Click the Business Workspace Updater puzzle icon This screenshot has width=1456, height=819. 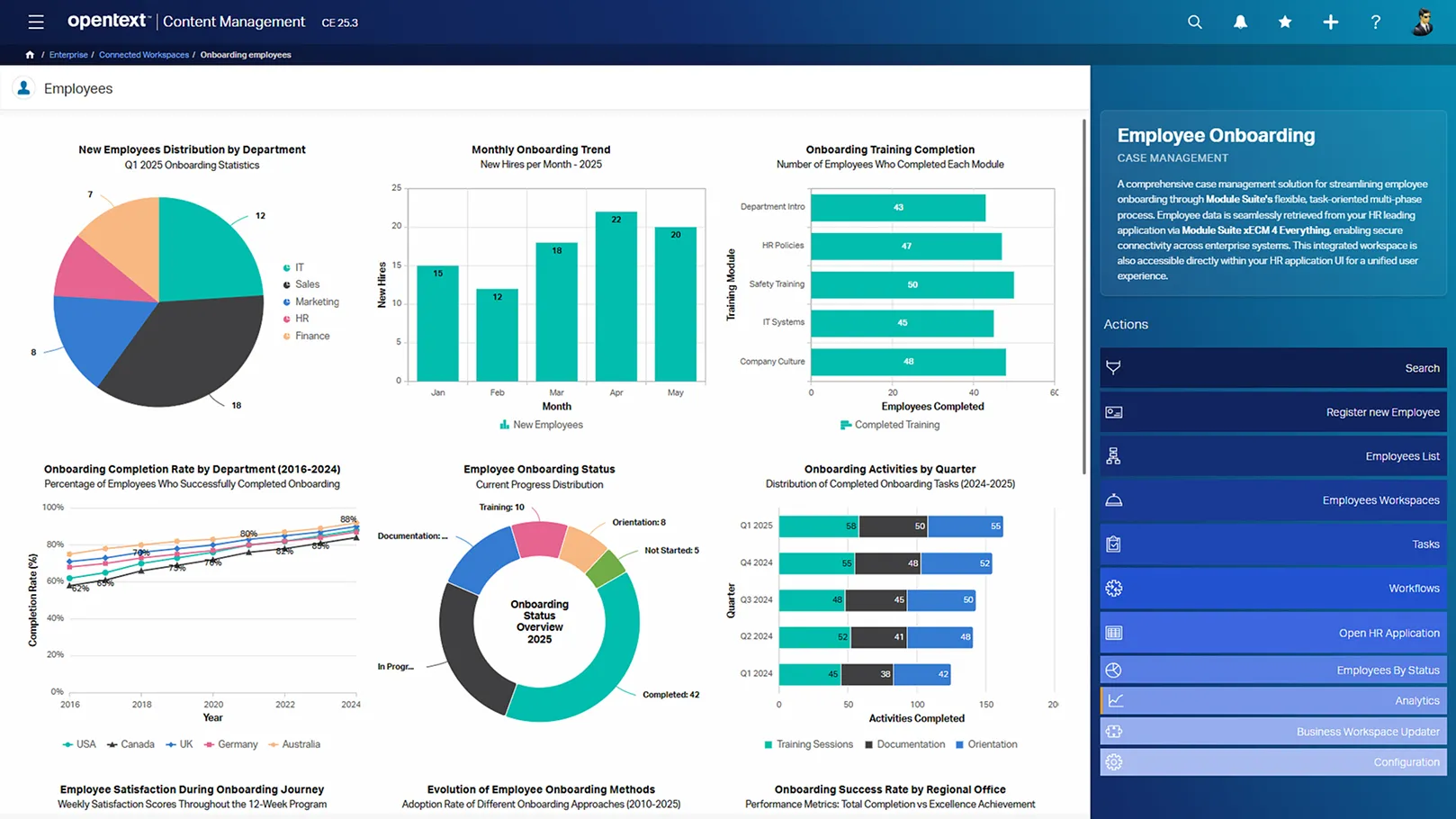[1114, 731]
